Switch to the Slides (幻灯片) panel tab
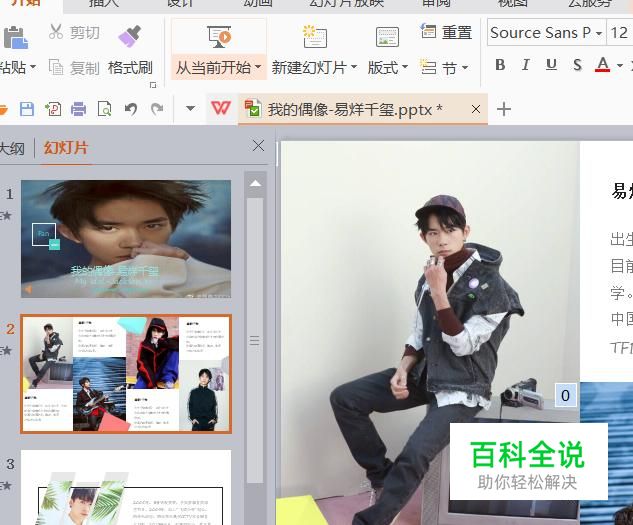The image size is (633, 525). tap(66, 148)
